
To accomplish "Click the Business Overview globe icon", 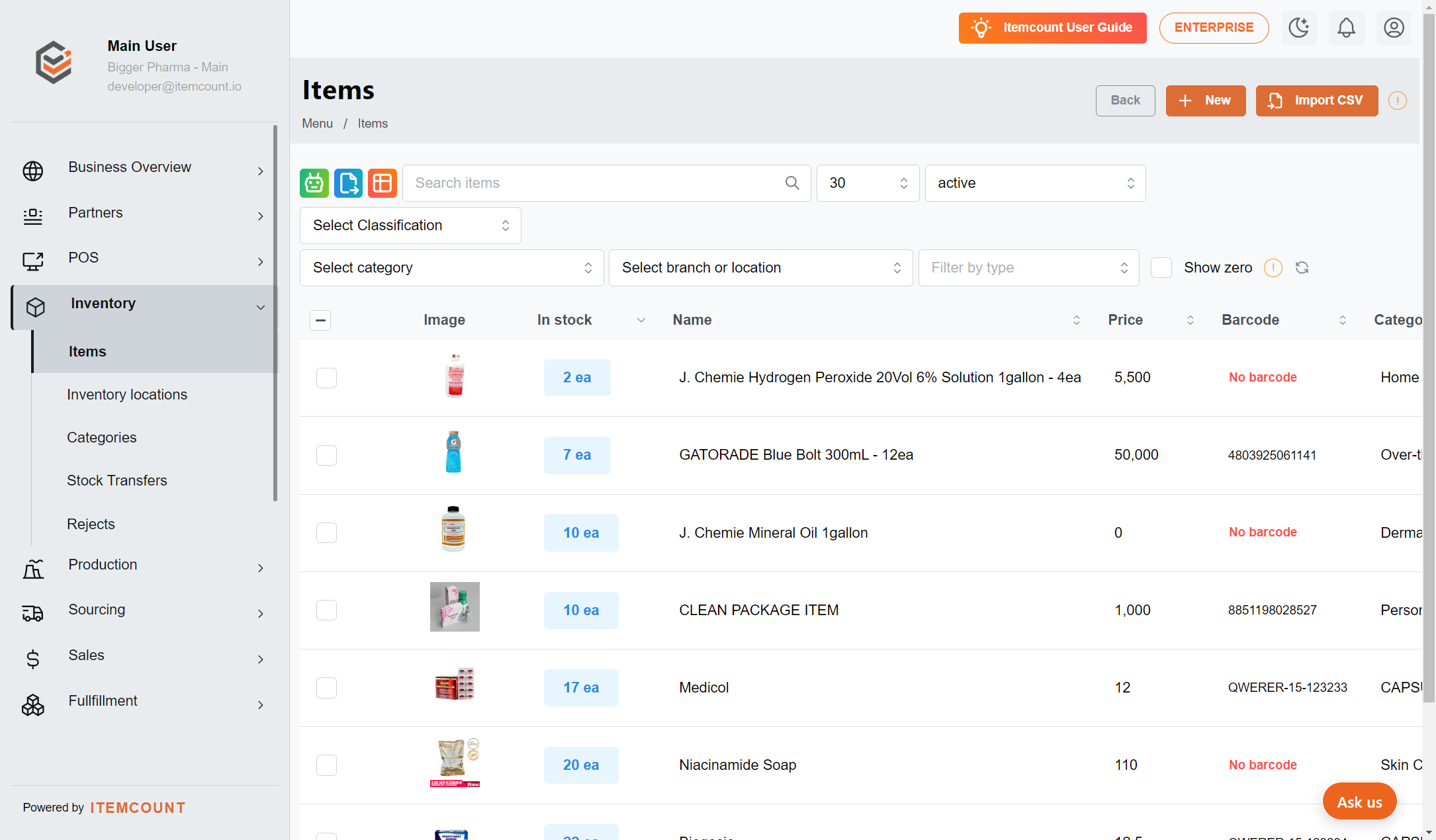I will [33, 171].
